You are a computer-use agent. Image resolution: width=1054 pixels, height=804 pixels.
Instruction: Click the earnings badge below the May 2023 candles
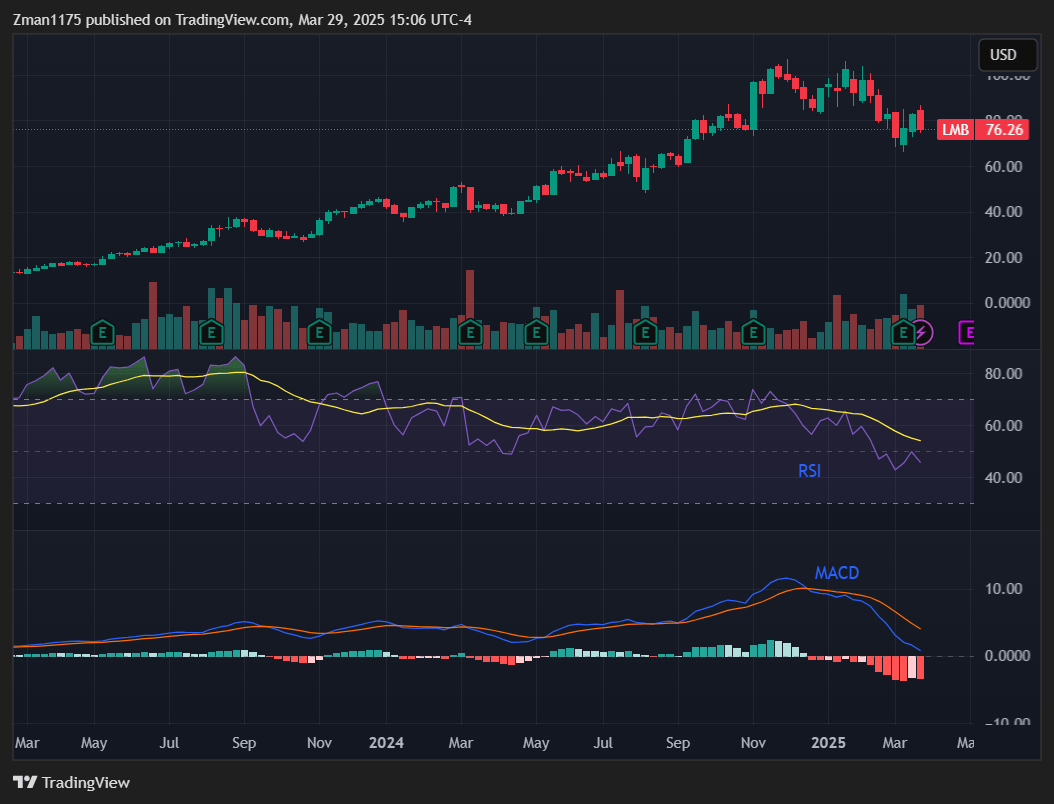pos(102,331)
